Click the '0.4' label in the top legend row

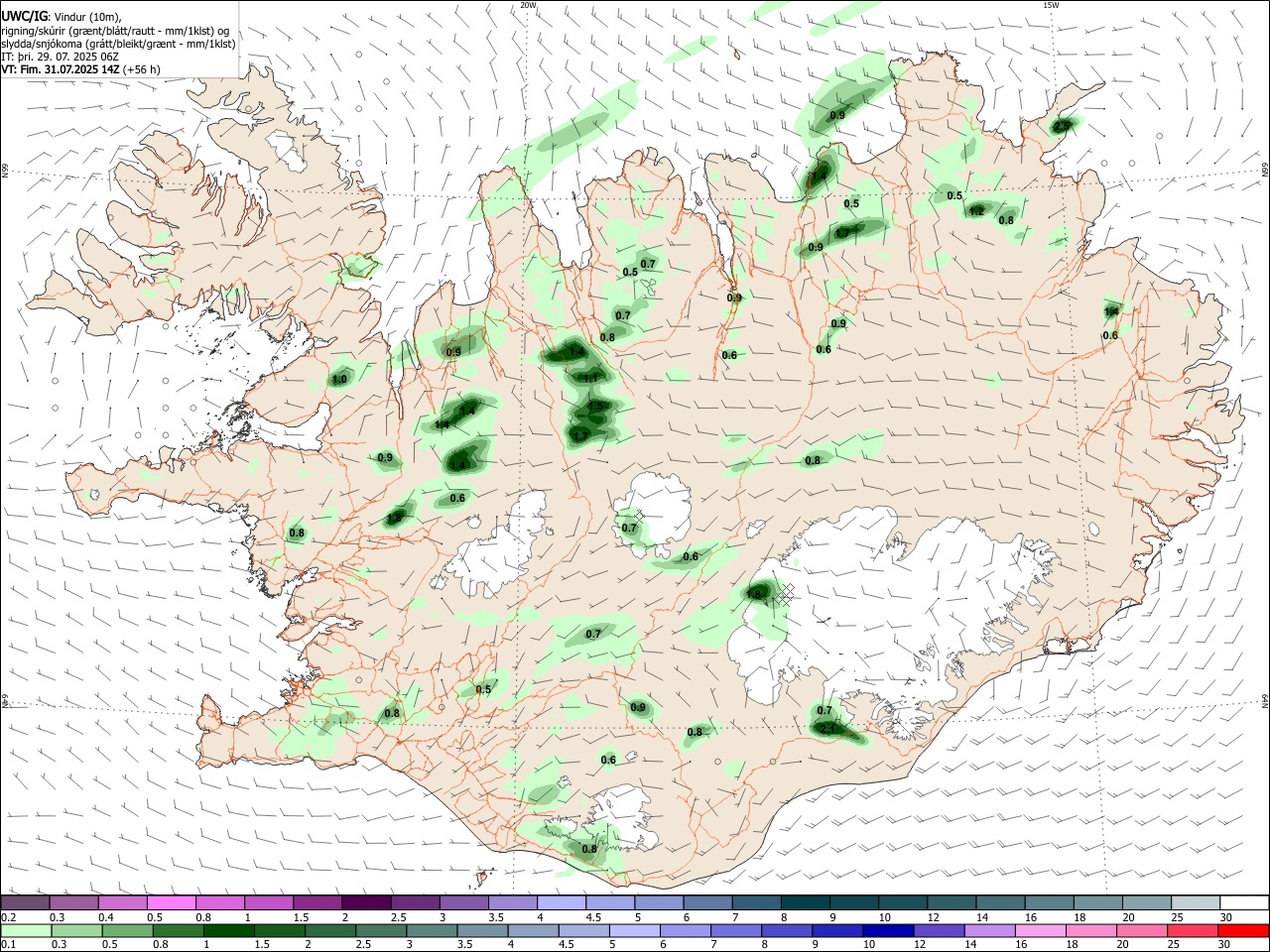[106, 917]
